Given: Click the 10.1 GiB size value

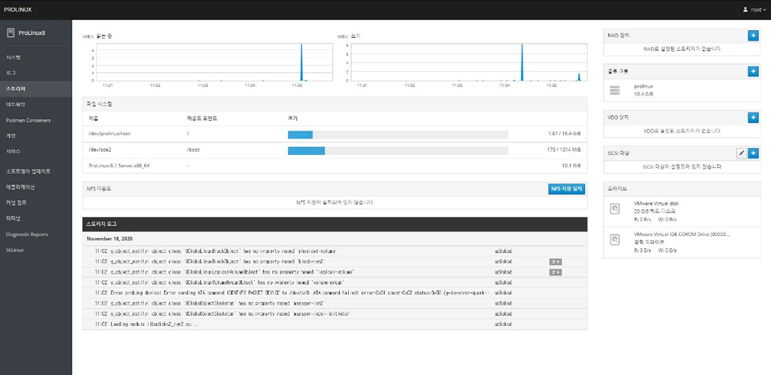Looking at the screenshot, I should (571, 166).
